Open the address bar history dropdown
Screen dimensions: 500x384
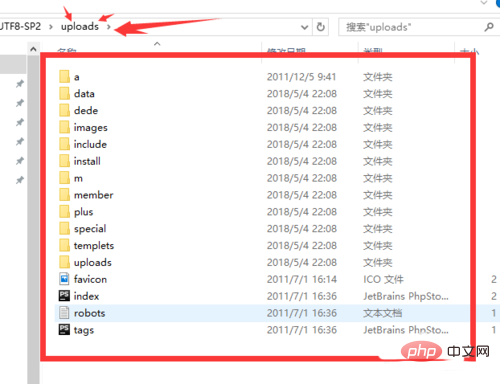pyautogui.click(x=304, y=27)
